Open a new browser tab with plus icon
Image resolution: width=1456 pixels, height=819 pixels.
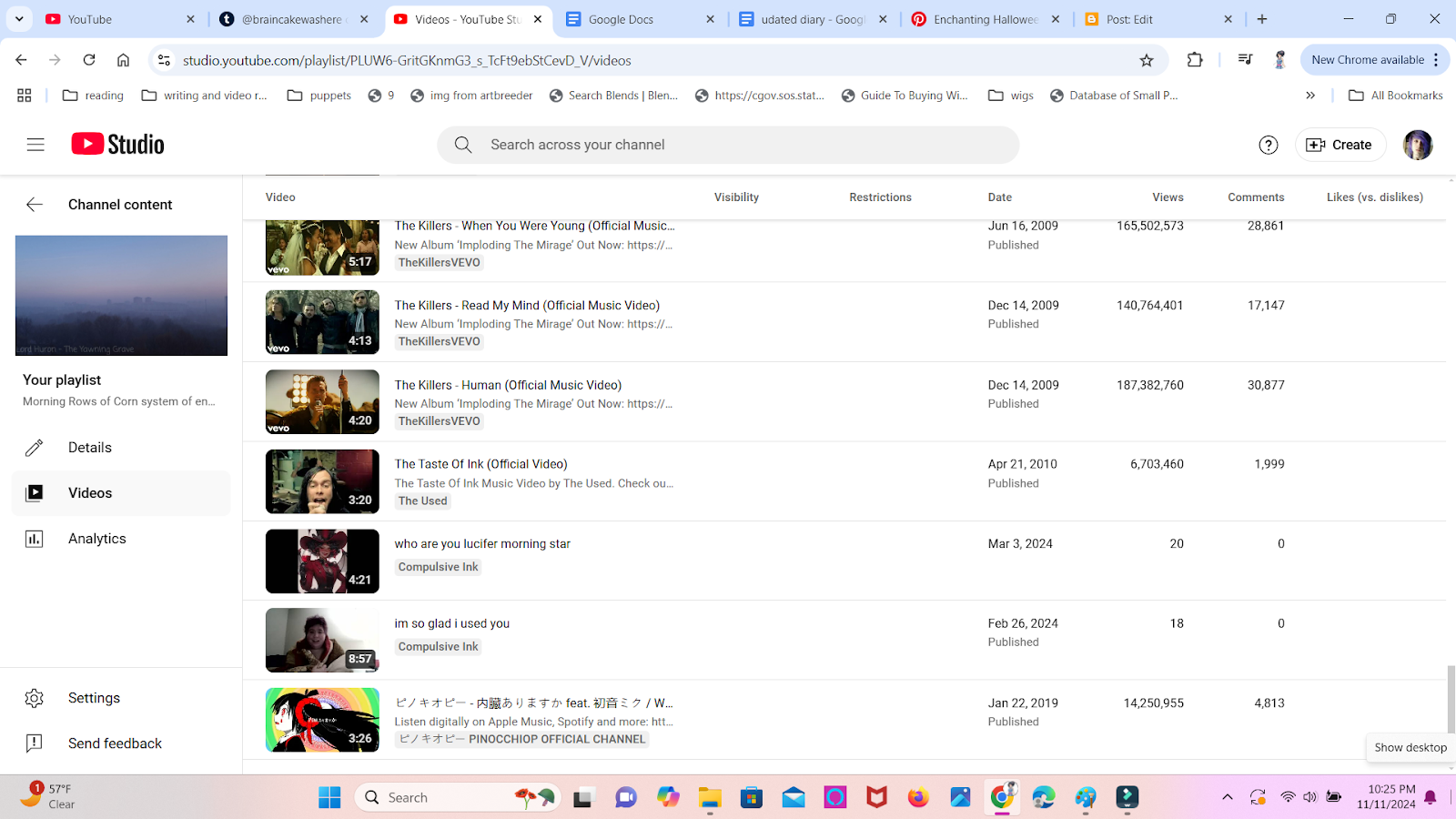(x=1262, y=19)
